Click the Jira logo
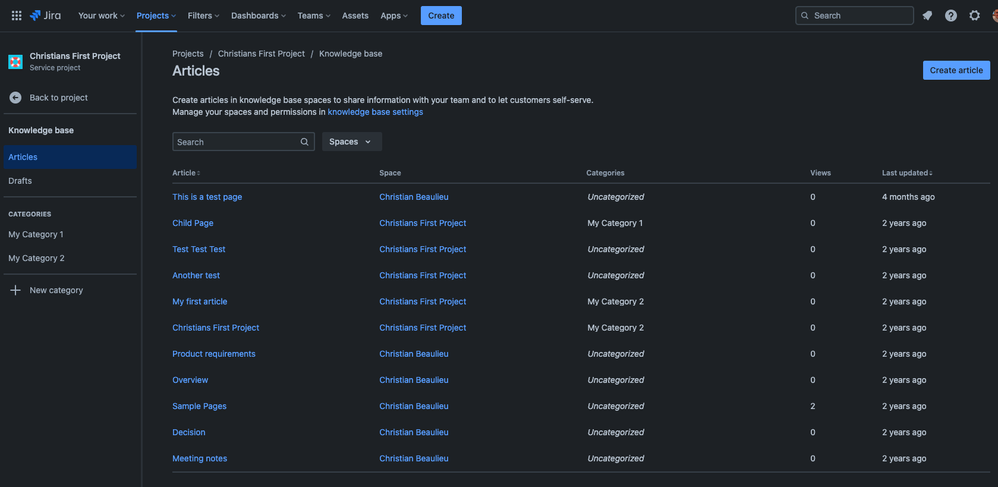Image resolution: width=998 pixels, height=487 pixels. pyautogui.click(x=45, y=15)
